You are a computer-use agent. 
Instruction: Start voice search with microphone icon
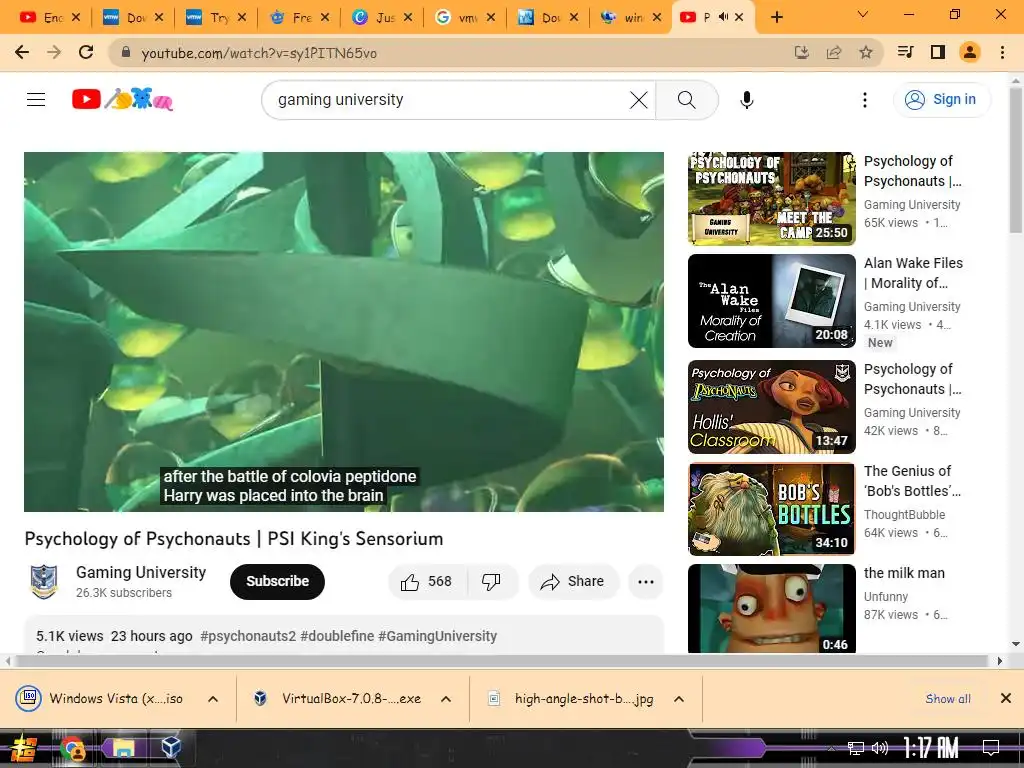point(746,100)
